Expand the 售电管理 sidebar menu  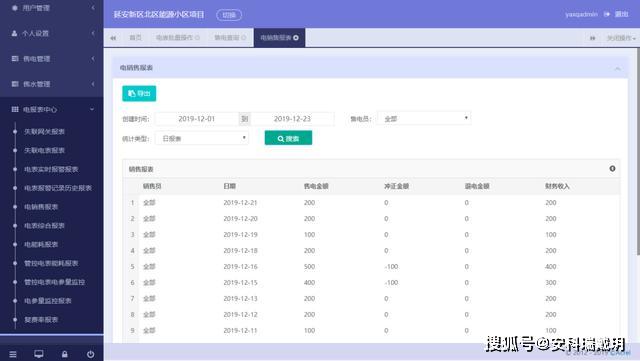pos(51,59)
